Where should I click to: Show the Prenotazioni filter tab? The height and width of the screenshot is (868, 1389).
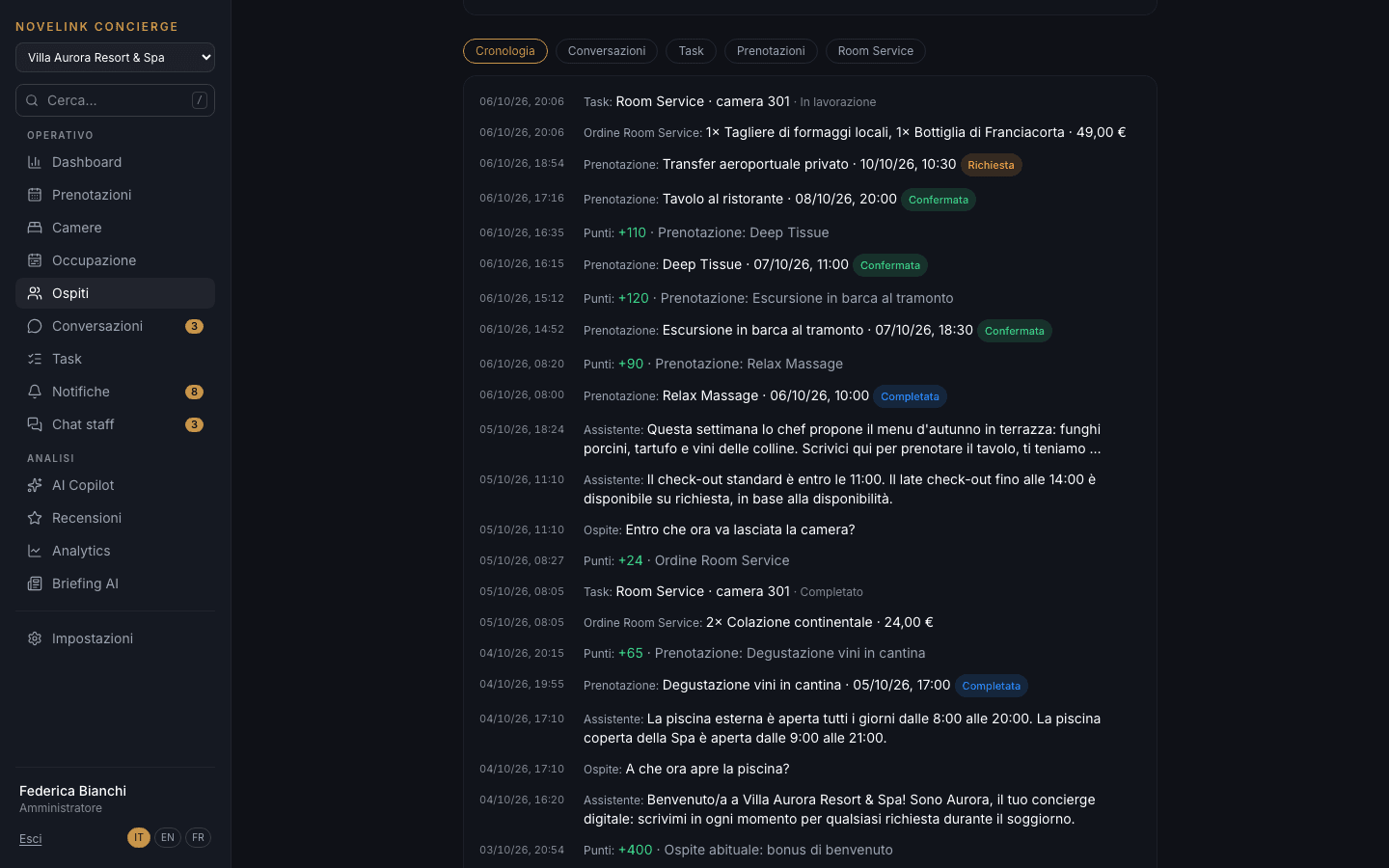(x=771, y=51)
